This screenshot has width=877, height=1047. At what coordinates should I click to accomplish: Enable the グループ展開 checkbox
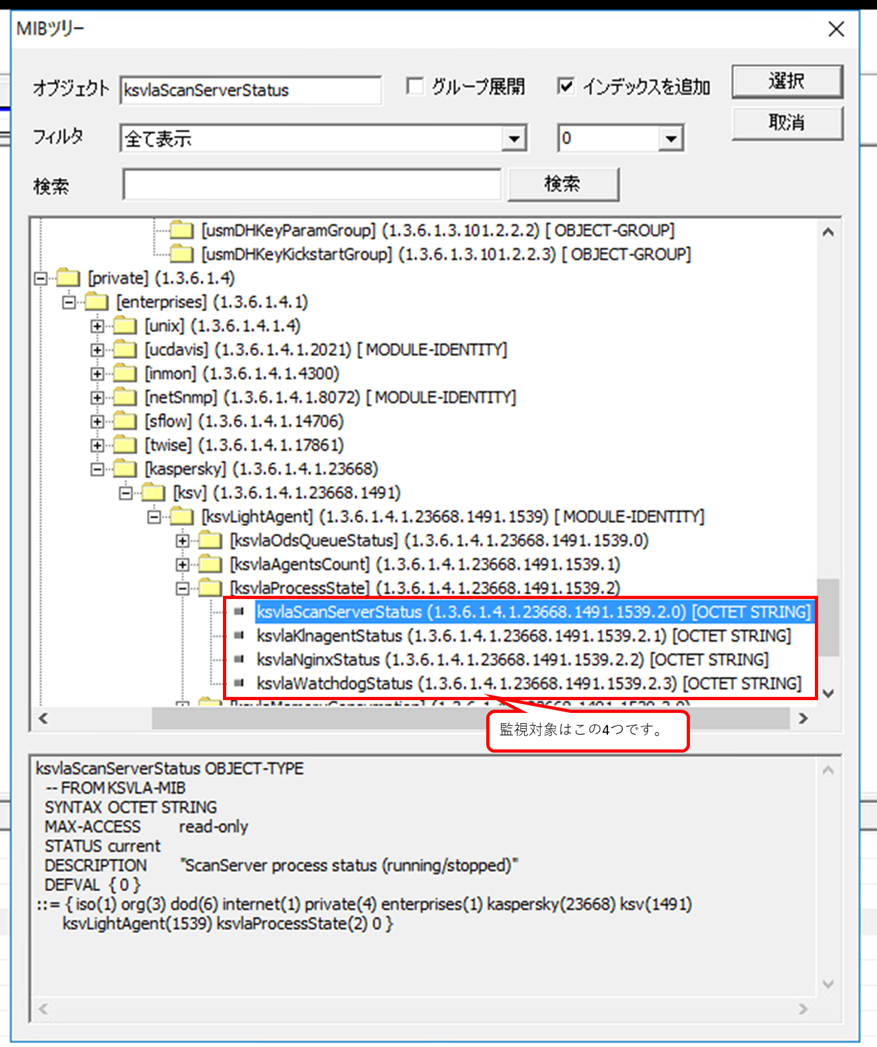(414, 86)
